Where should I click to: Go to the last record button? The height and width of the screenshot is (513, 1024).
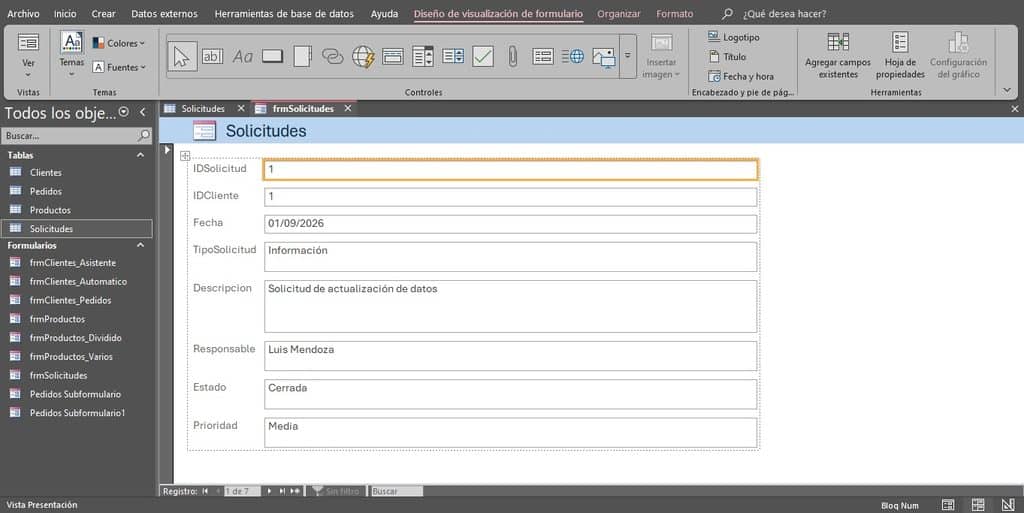tap(281, 491)
